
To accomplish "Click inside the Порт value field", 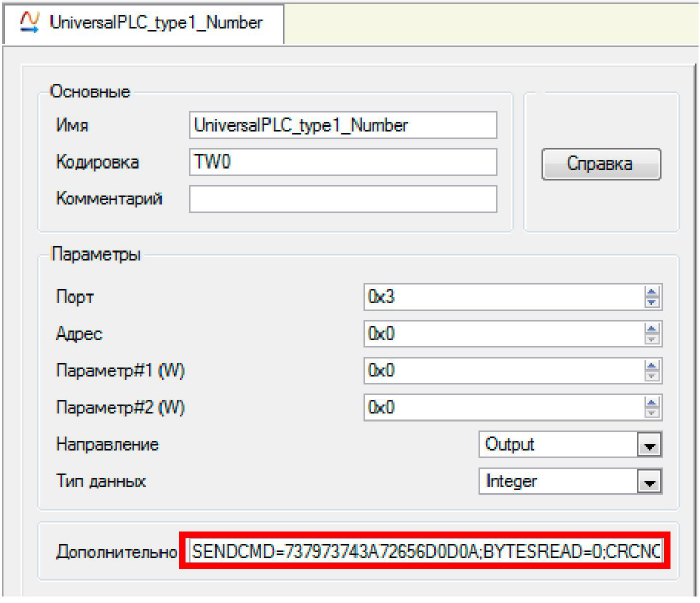I will pyautogui.click(x=502, y=296).
